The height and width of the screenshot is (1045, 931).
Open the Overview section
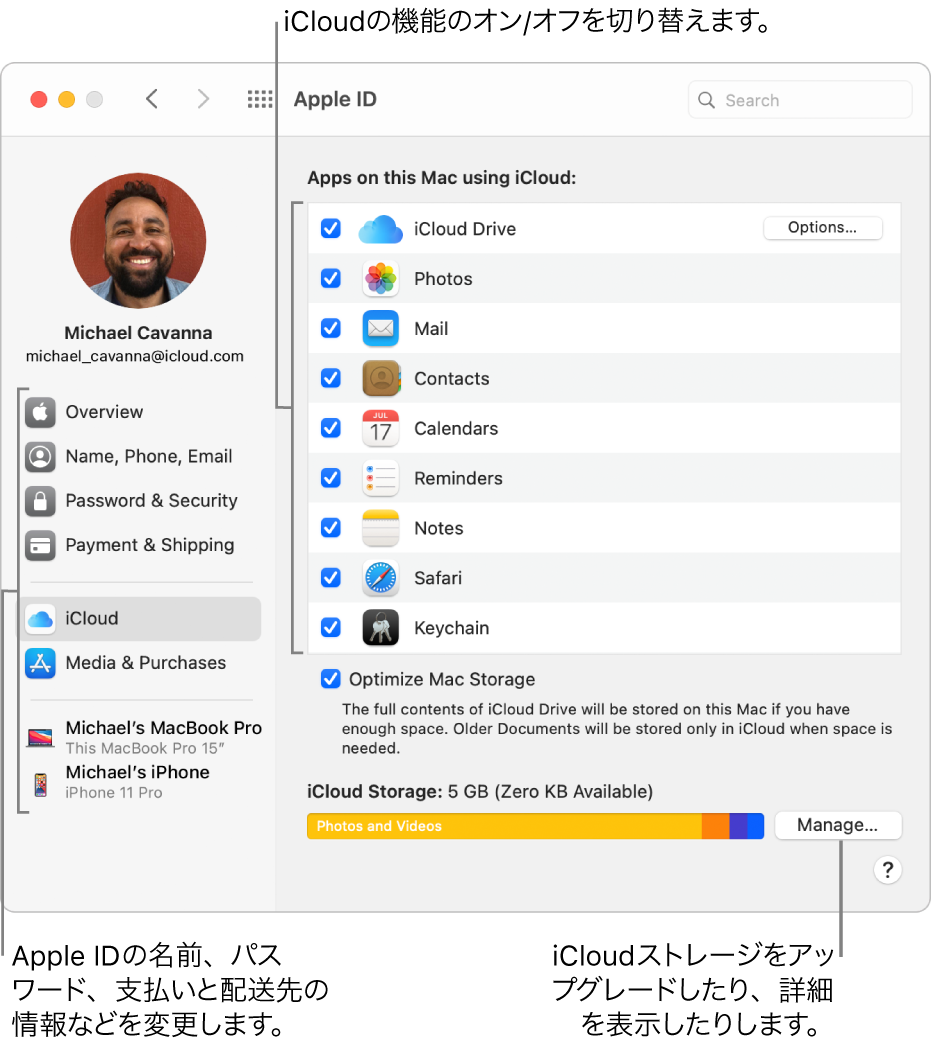[141, 413]
